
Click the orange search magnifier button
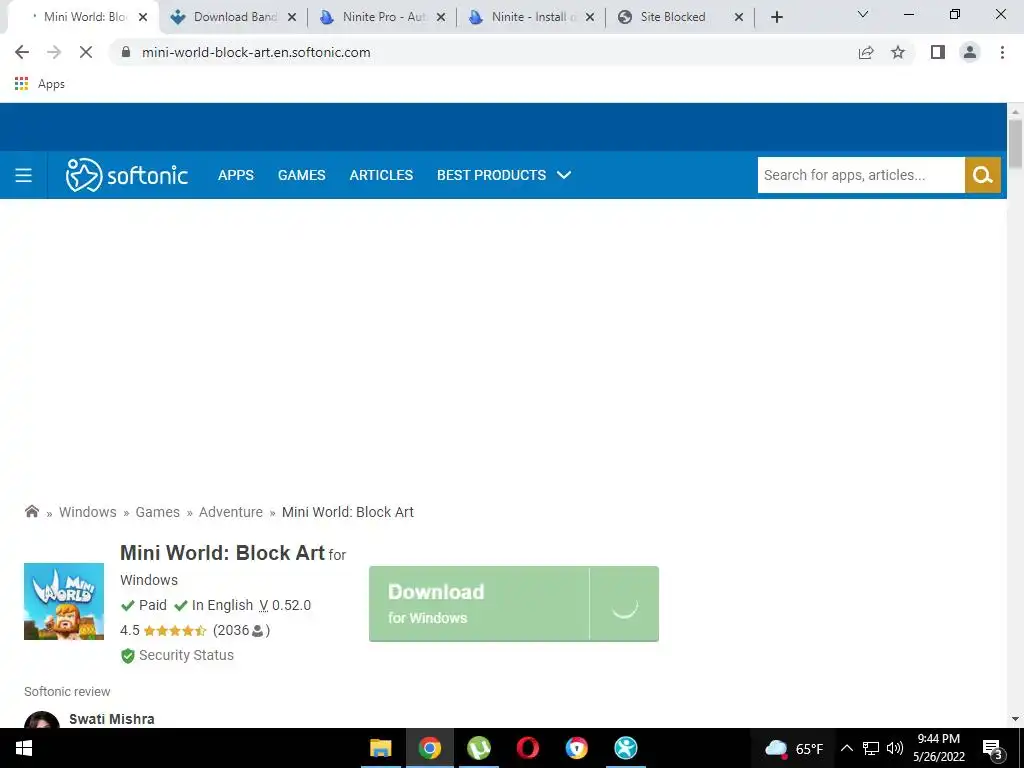click(x=983, y=175)
